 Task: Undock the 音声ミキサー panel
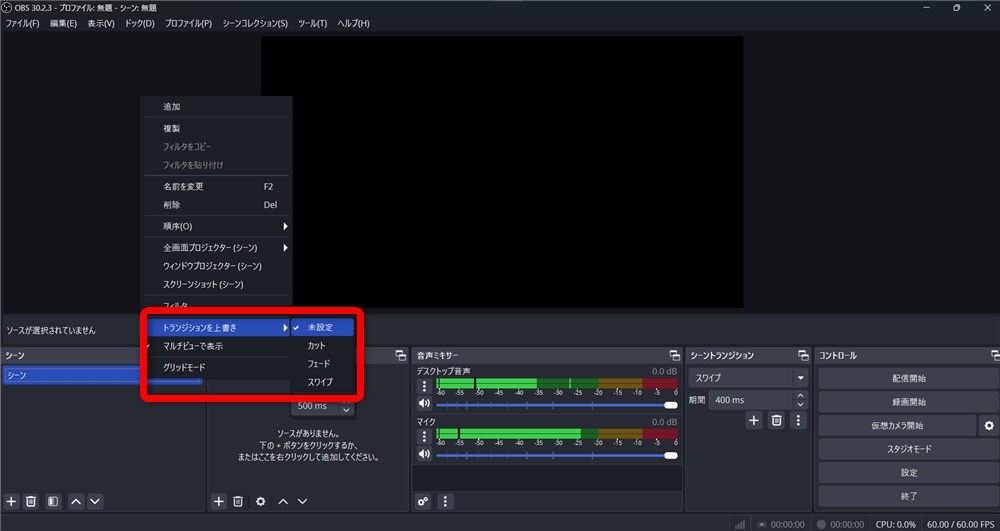pos(675,355)
